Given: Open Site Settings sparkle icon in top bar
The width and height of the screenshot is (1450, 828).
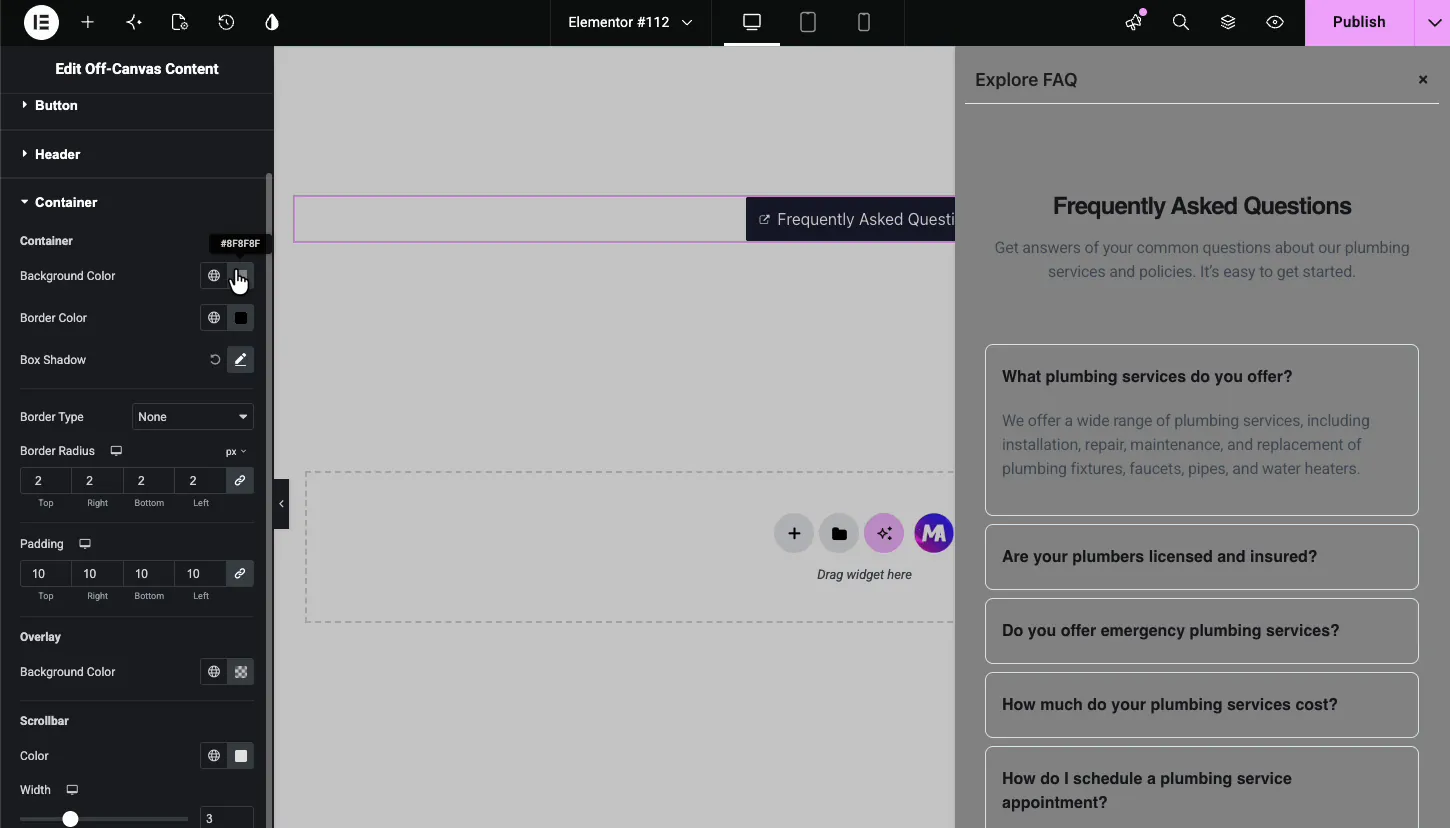Looking at the screenshot, I should point(134,22).
